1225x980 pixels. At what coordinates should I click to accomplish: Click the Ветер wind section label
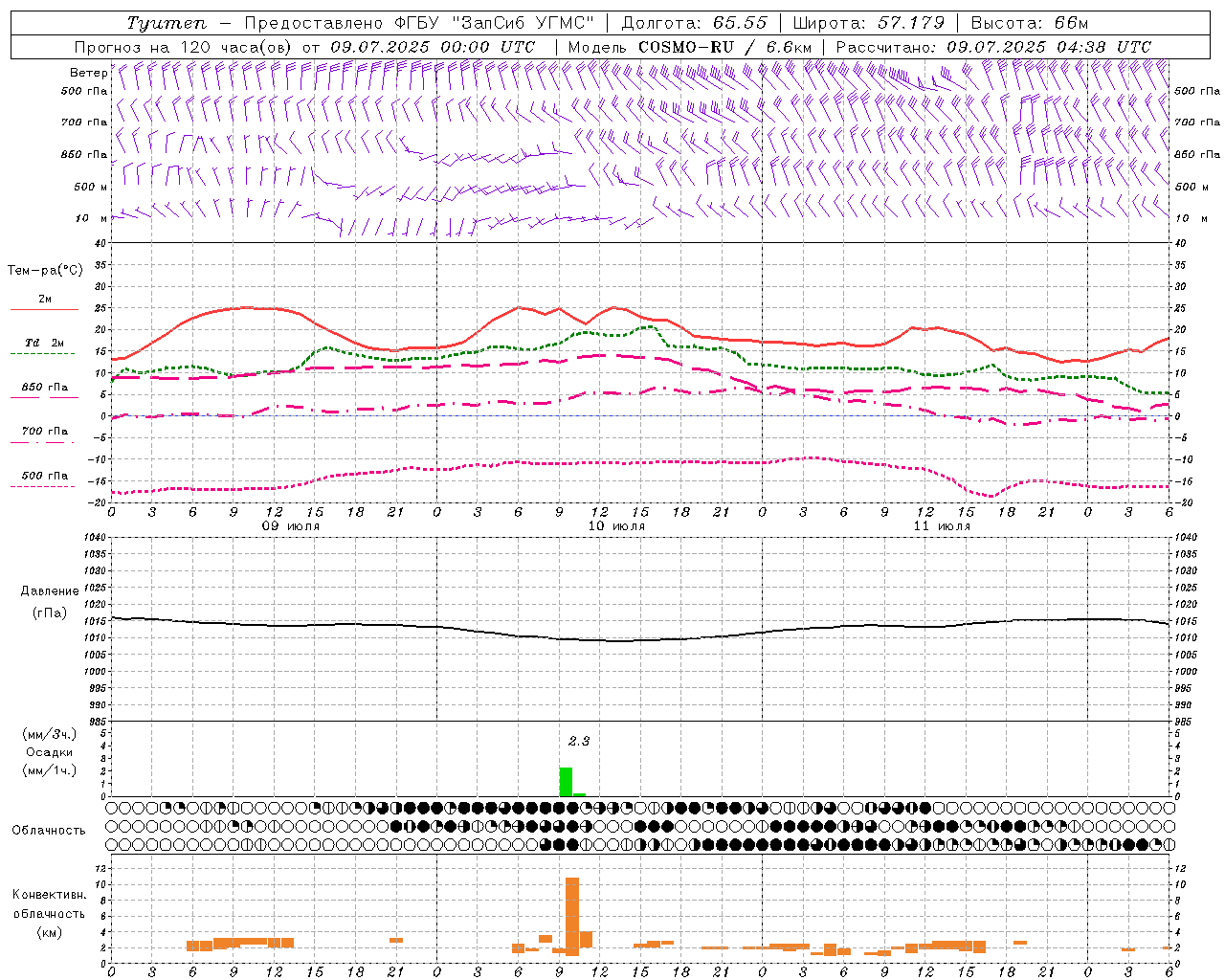(x=88, y=73)
